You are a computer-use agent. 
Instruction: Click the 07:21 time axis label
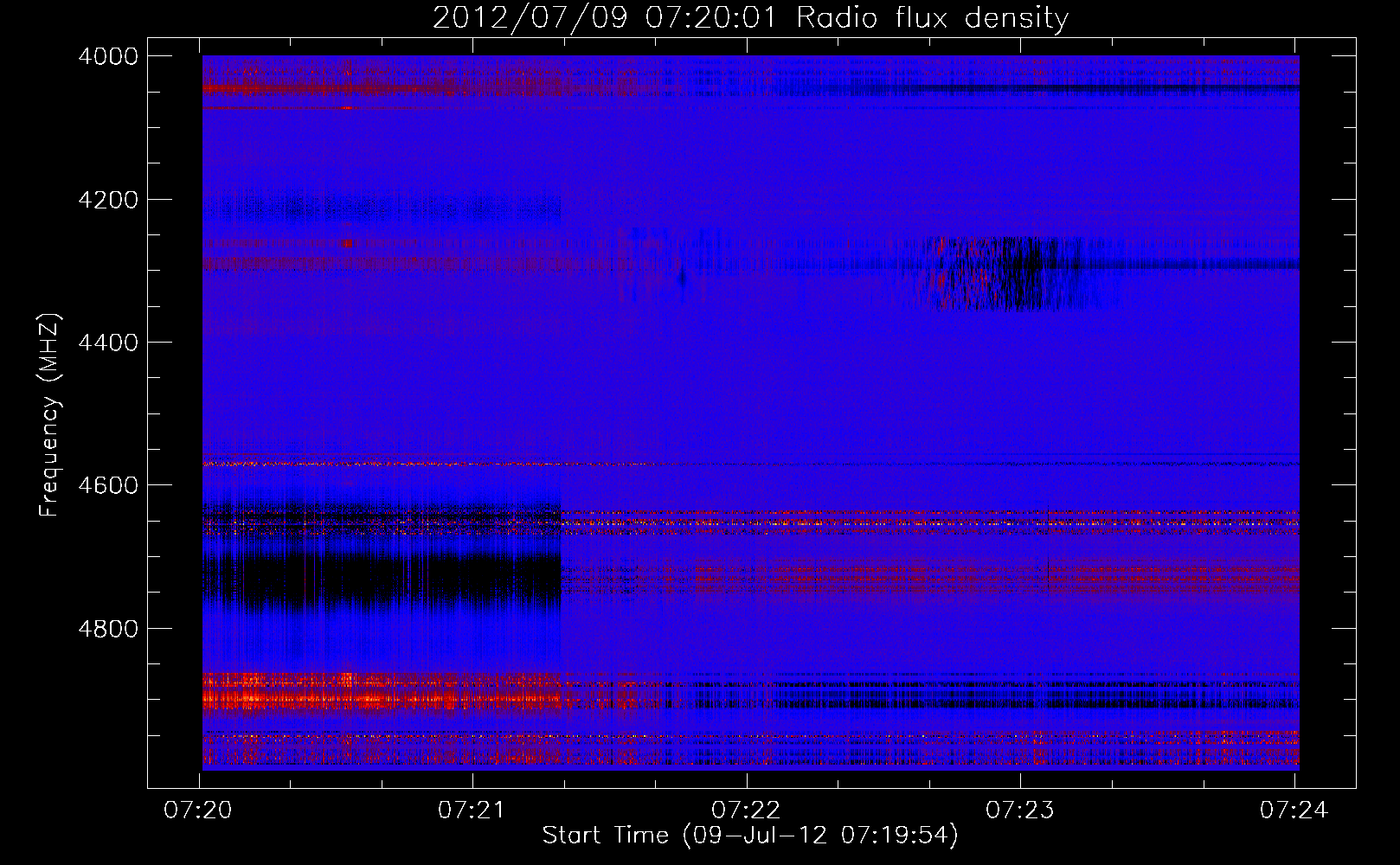pyautogui.click(x=472, y=811)
